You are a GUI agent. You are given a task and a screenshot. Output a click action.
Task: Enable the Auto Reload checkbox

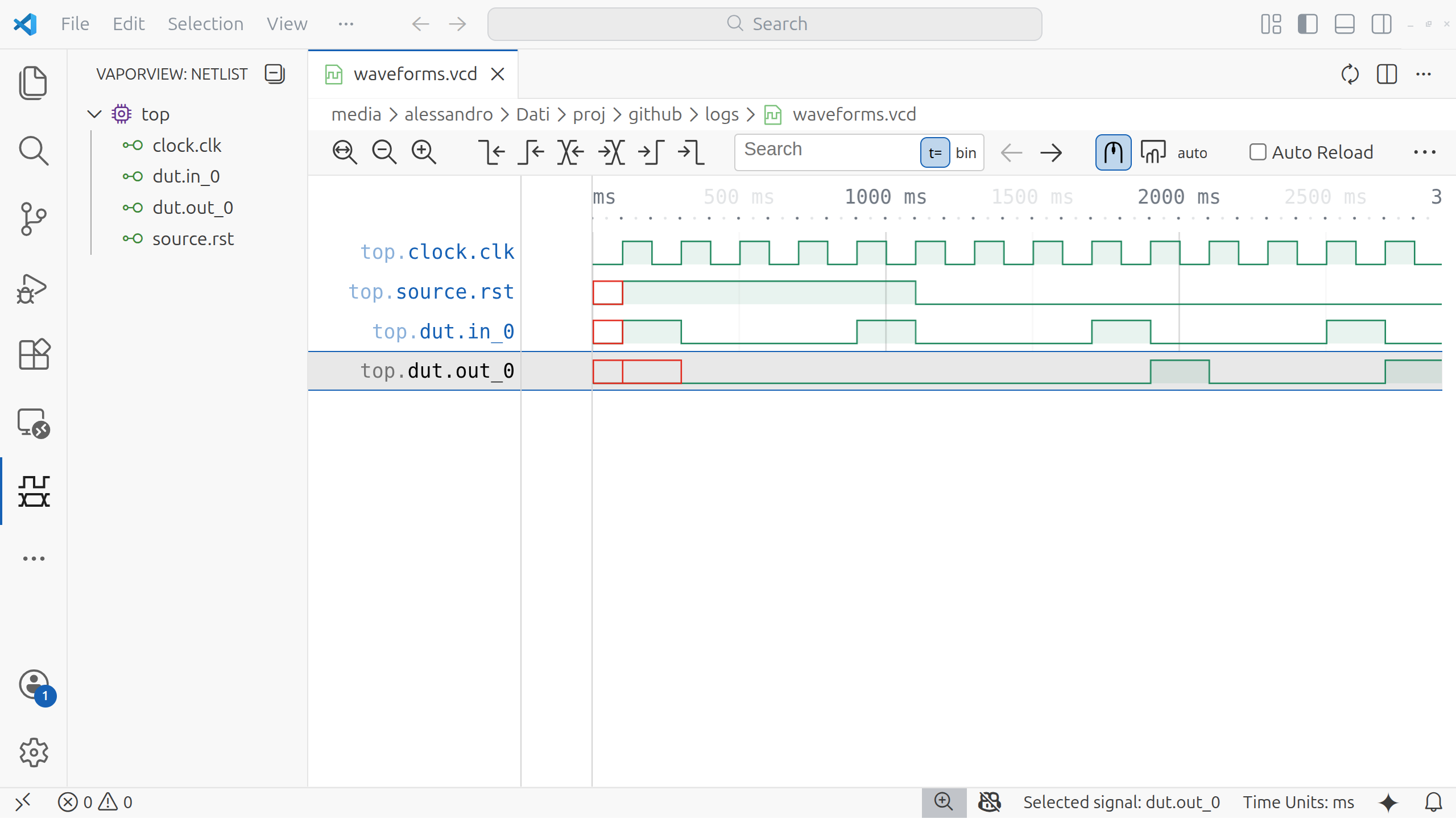pyautogui.click(x=1258, y=152)
